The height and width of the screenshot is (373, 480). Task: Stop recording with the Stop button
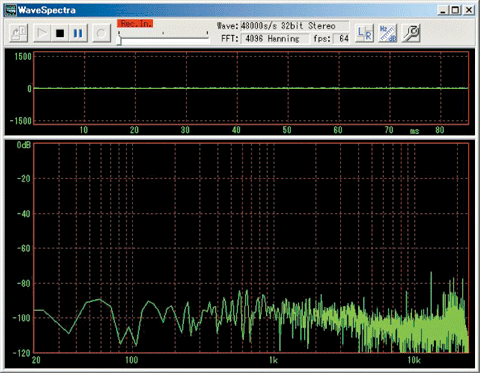[x=60, y=33]
